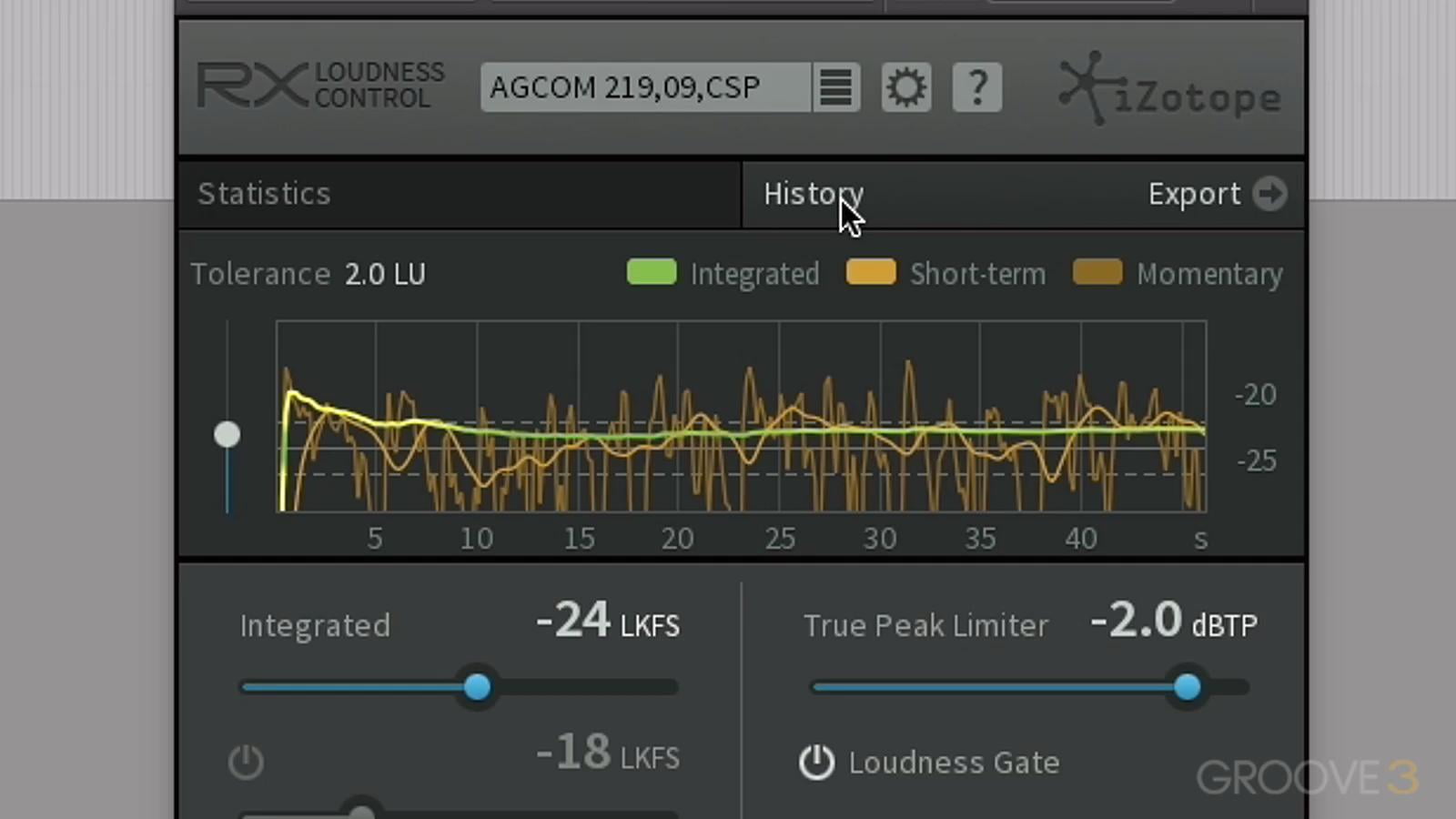Toggle the power button beside -18 LKFS
This screenshot has height=819, width=1456.
click(246, 762)
